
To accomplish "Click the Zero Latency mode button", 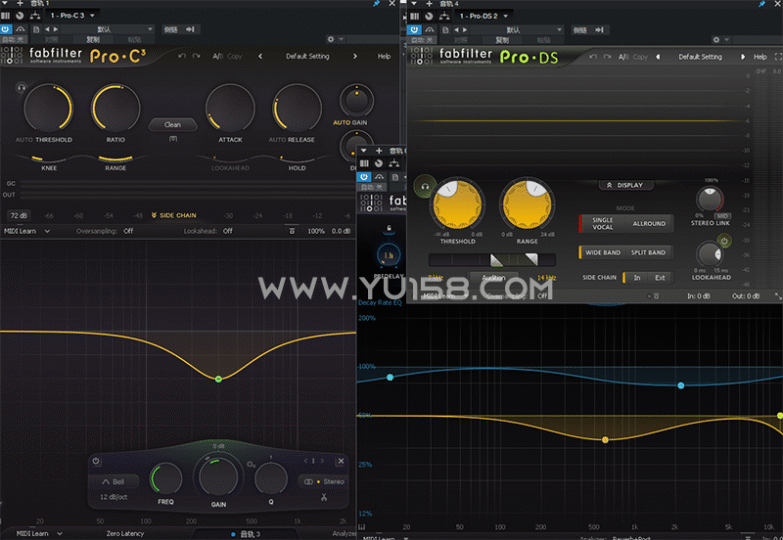I will coord(125,534).
